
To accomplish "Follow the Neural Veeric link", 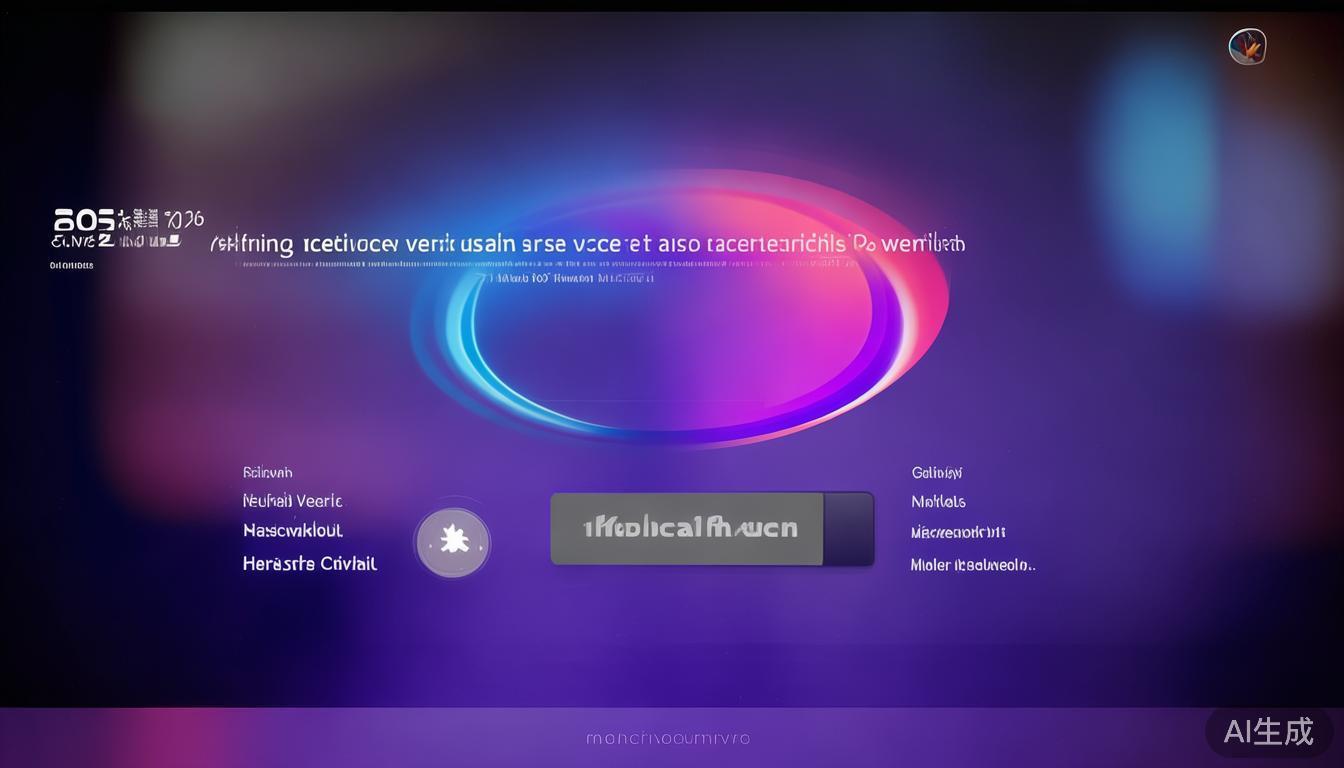I will (293, 500).
